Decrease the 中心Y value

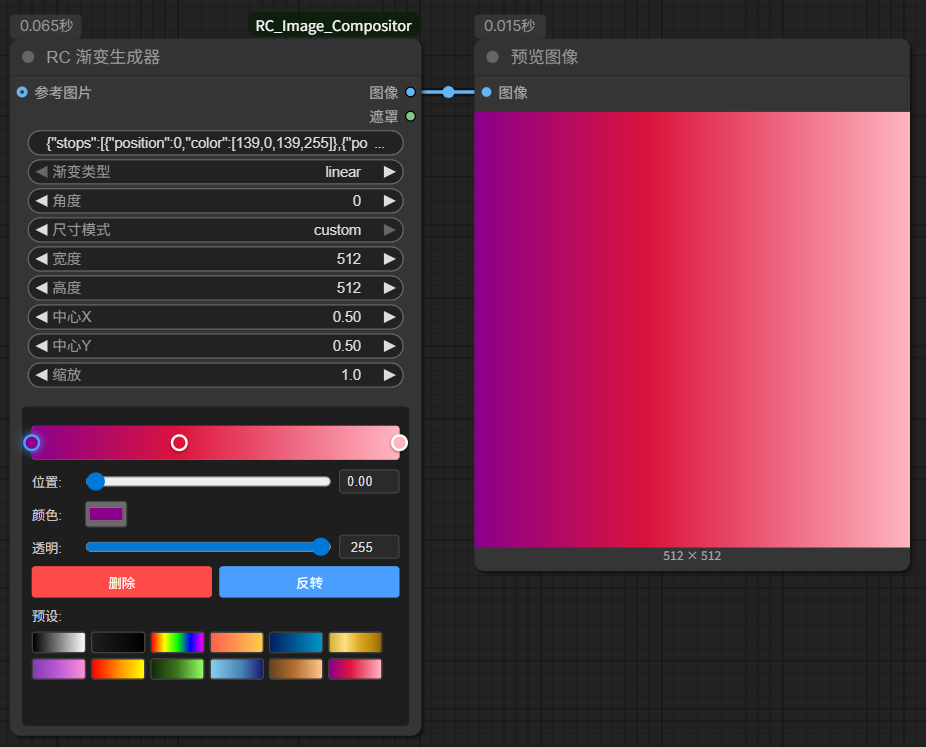click(41, 345)
